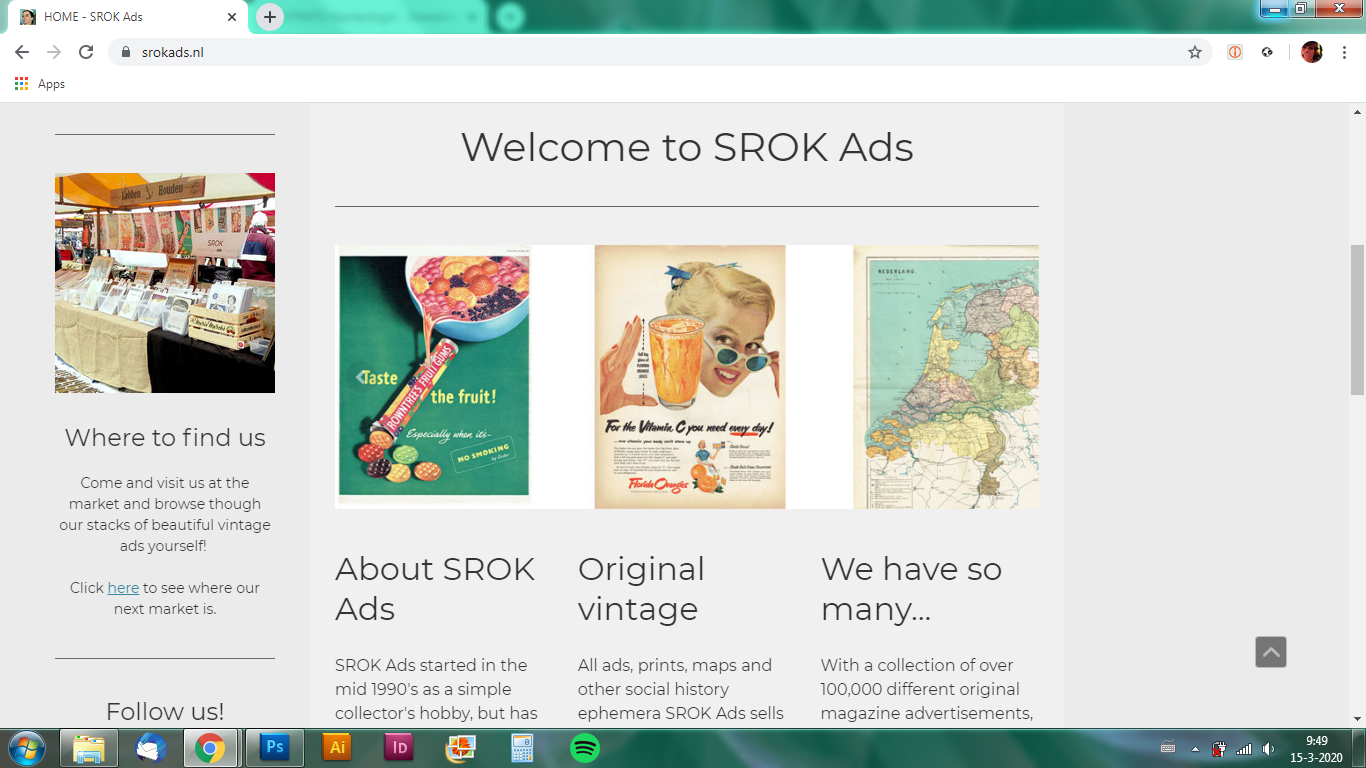Click the back-to-top arrow button

(1271, 652)
